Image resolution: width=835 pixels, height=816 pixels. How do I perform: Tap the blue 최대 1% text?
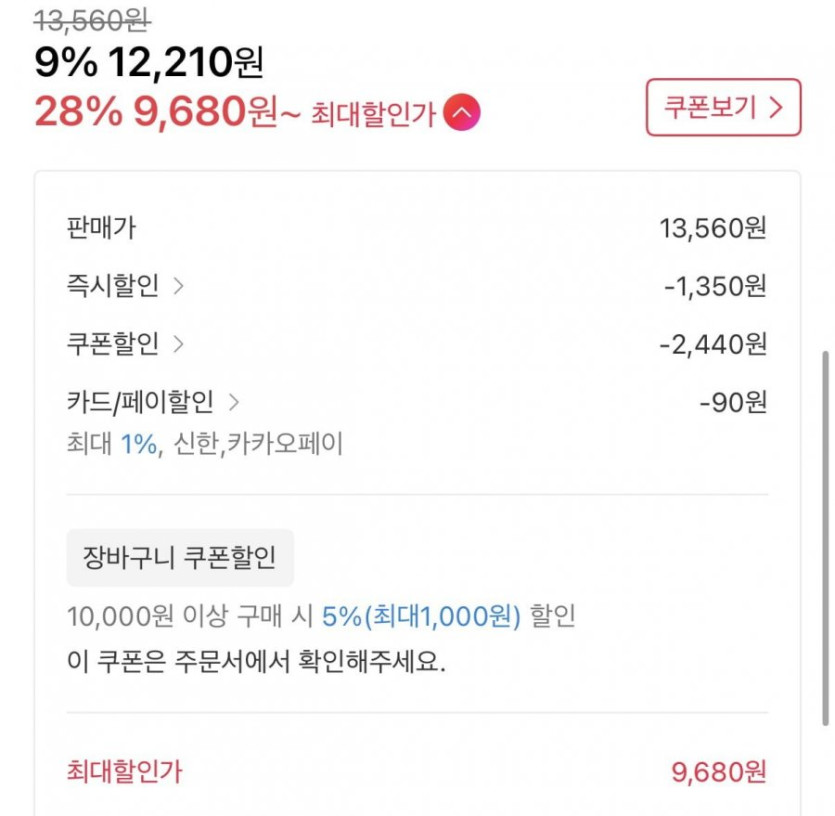click(139, 444)
